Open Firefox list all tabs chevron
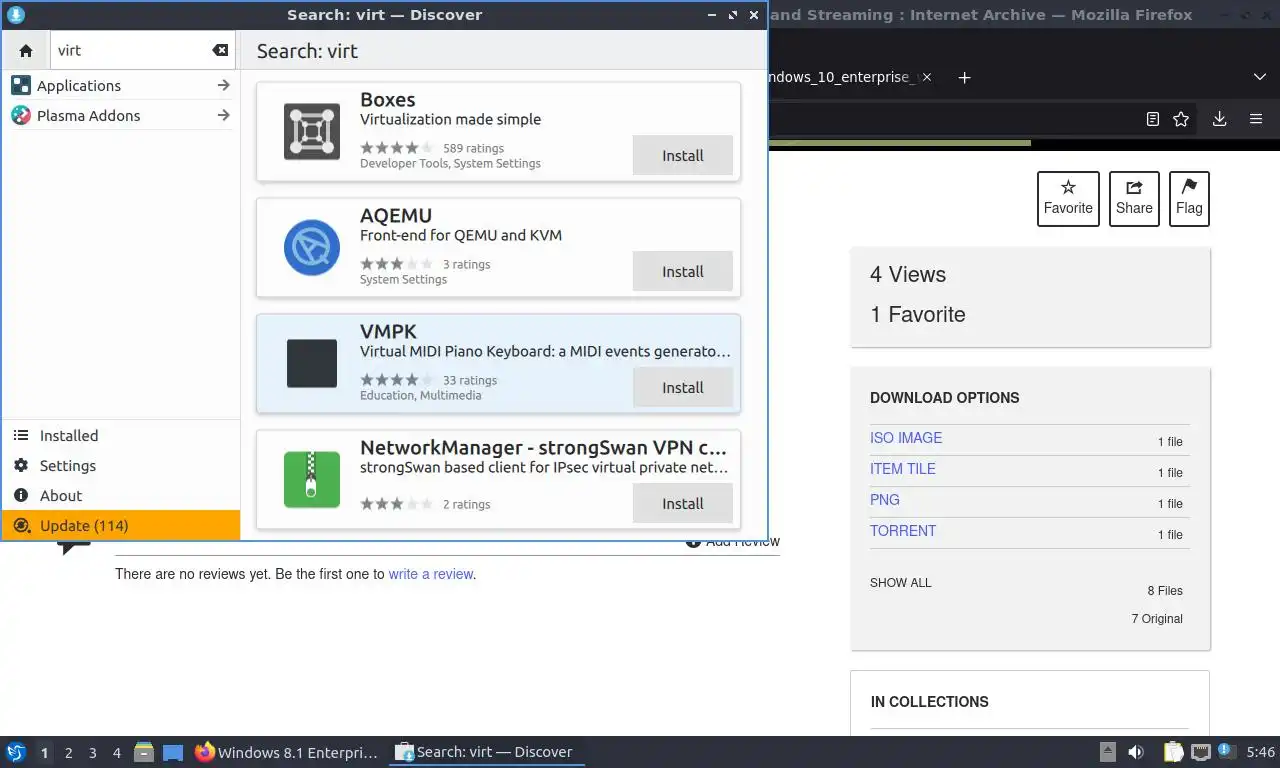Screen dimensions: 1280x768 (1260, 77)
